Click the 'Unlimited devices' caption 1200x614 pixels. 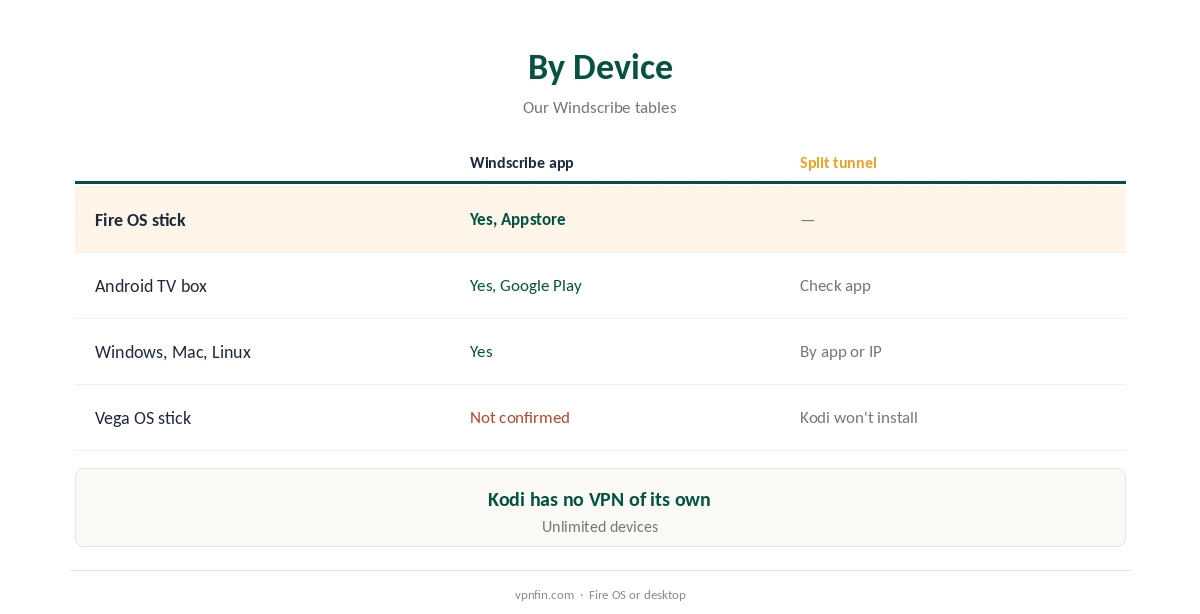[600, 526]
